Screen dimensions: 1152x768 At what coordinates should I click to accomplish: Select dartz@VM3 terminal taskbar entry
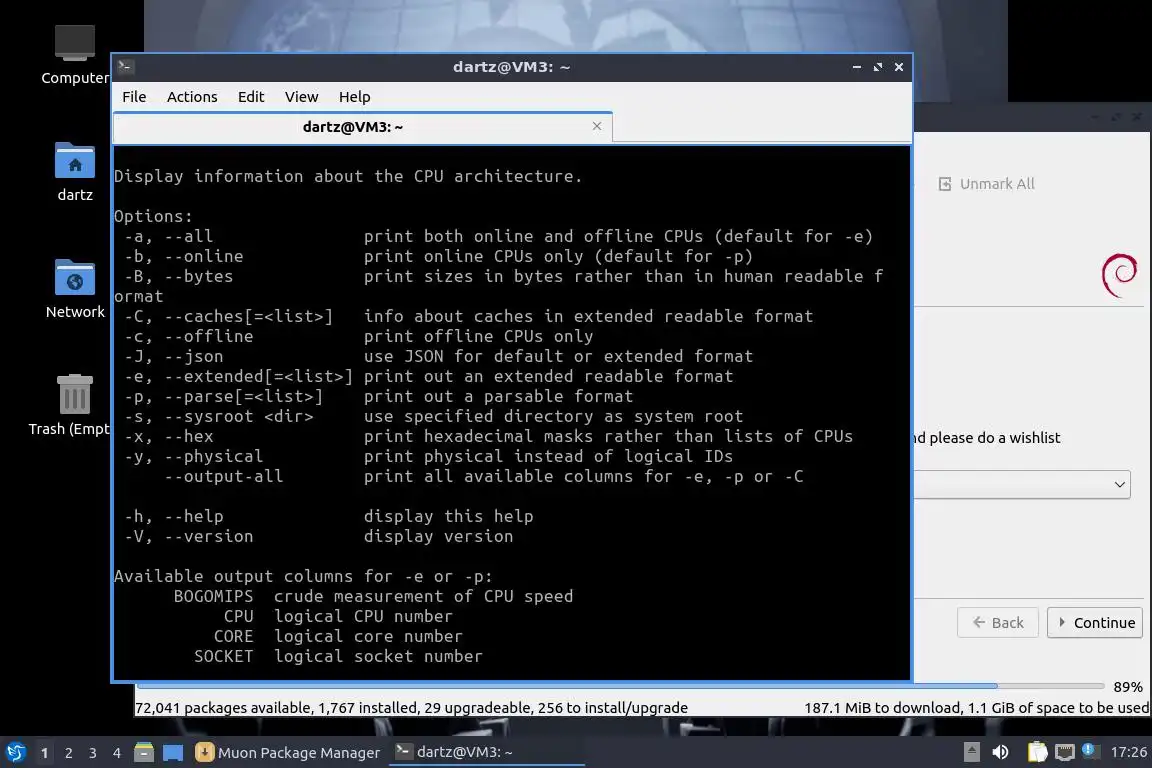click(x=486, y=753)
